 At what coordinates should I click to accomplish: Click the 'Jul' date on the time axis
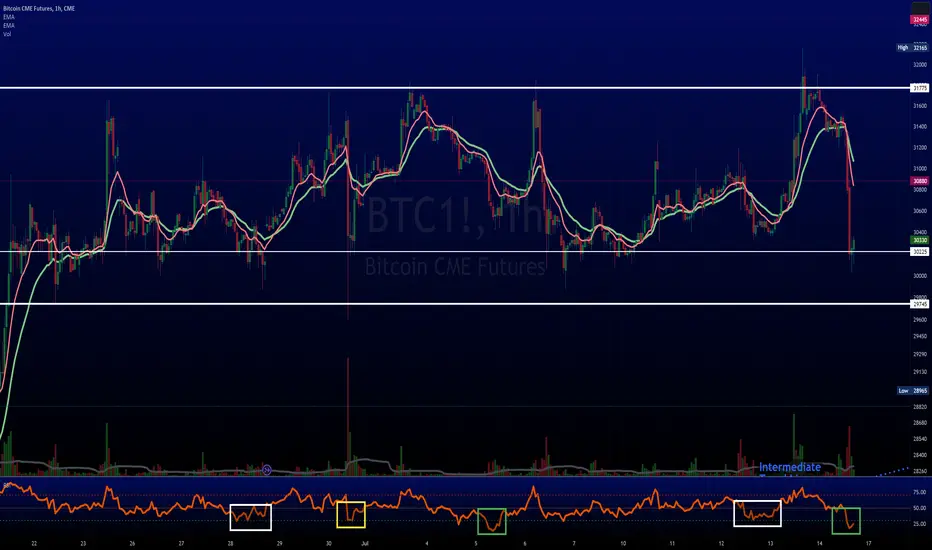[365, 543]
